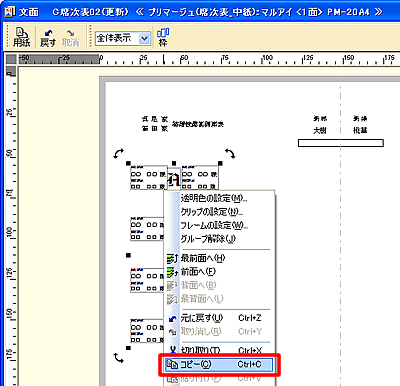Click the top-center selection resize handle
This screenshot has width=400, height=386.
[174, 163]
